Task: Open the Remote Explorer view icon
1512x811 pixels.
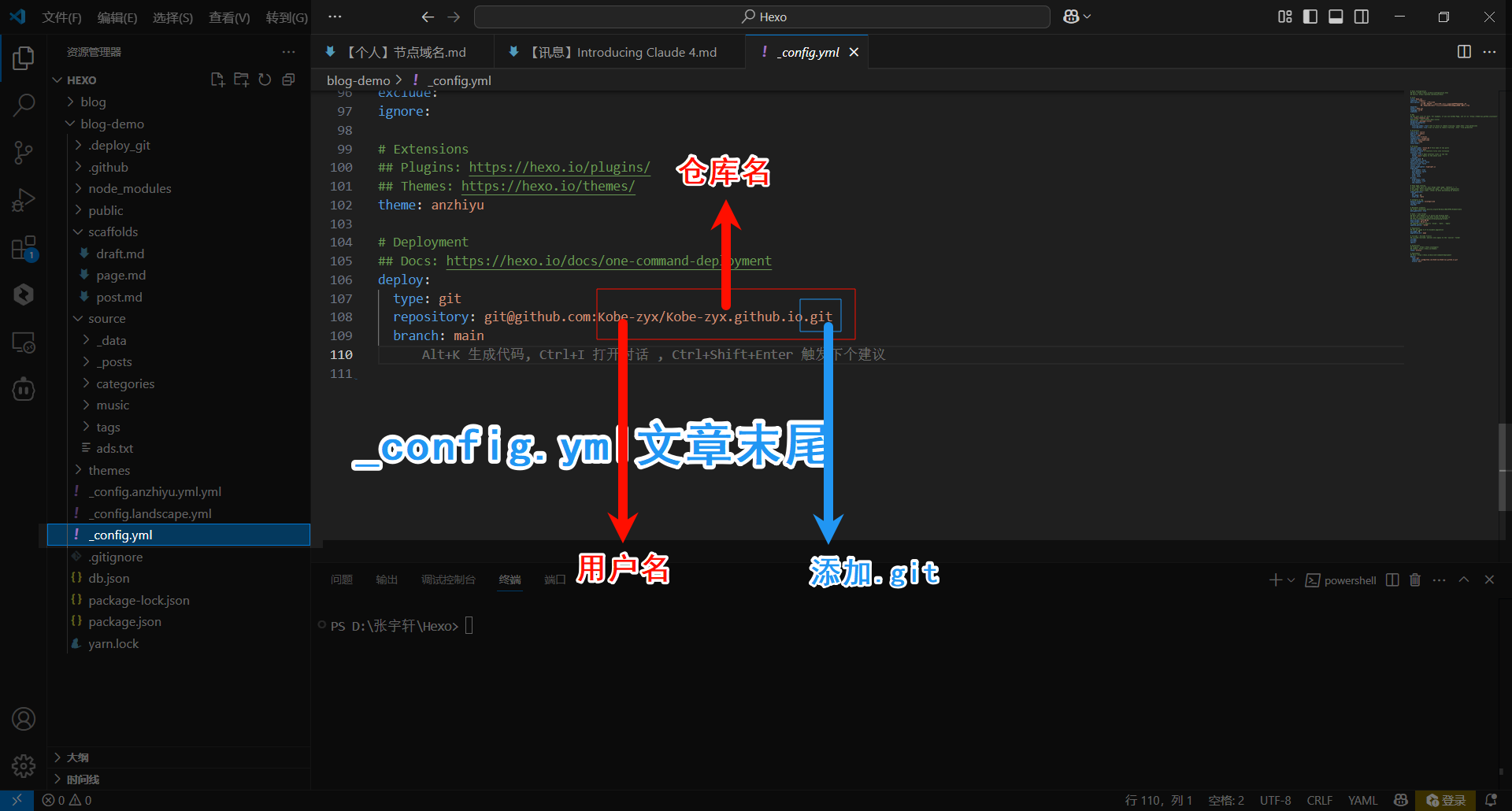Action: [24, 343]
